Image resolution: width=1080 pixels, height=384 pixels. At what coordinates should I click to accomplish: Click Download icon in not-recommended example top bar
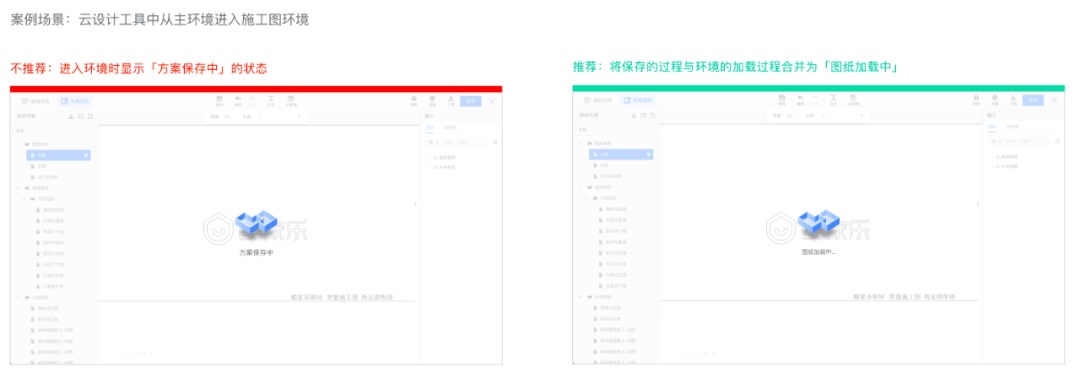tap(450, 100)
